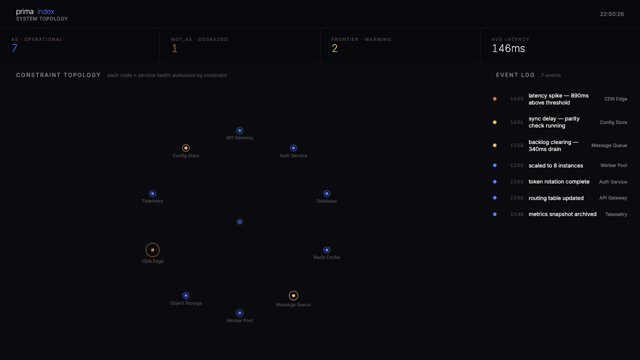The image size is (640, 360).
Task: Open 'latency spike — 890ms above threshold' event
Action: coord(558,99)
